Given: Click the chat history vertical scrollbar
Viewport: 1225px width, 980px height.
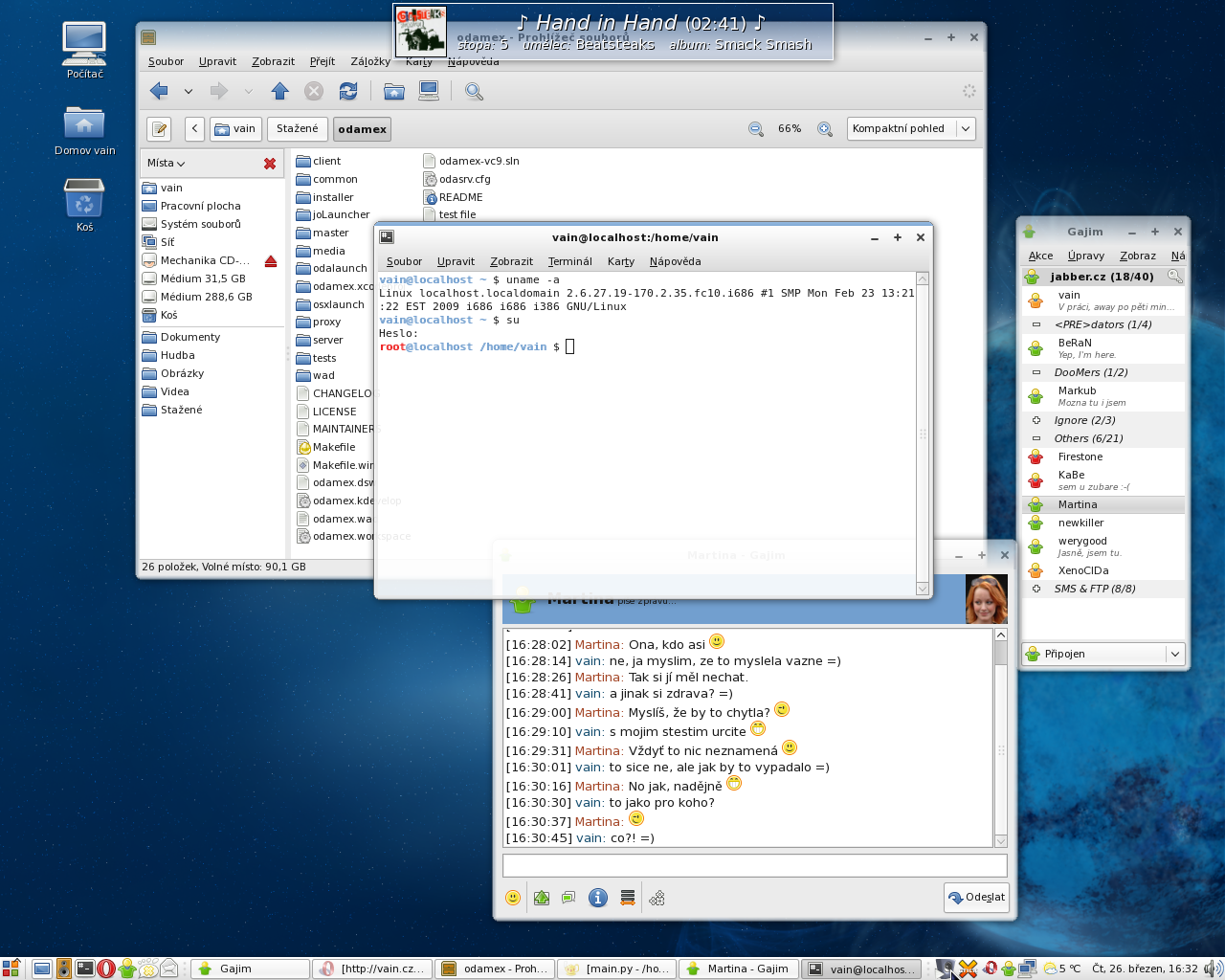Looking at the screenshot, I should [x=1001, y=738].
